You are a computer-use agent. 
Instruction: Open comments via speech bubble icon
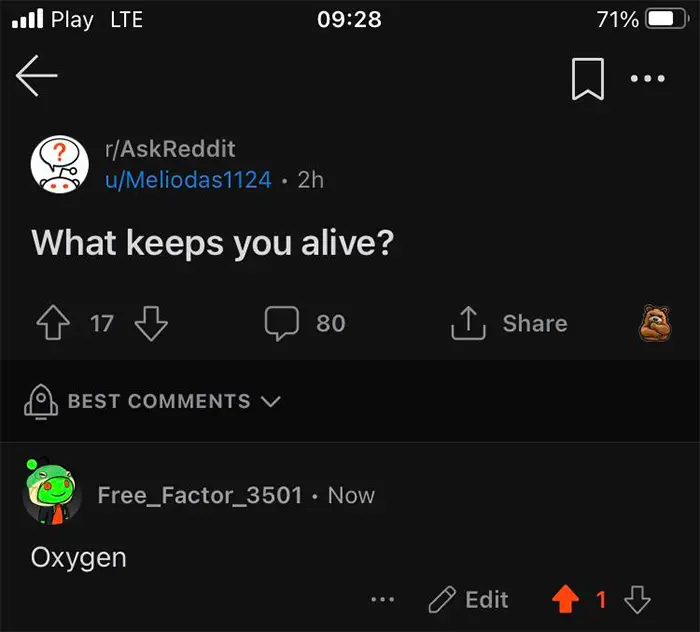pyautogui.click(x=282, y=323)
